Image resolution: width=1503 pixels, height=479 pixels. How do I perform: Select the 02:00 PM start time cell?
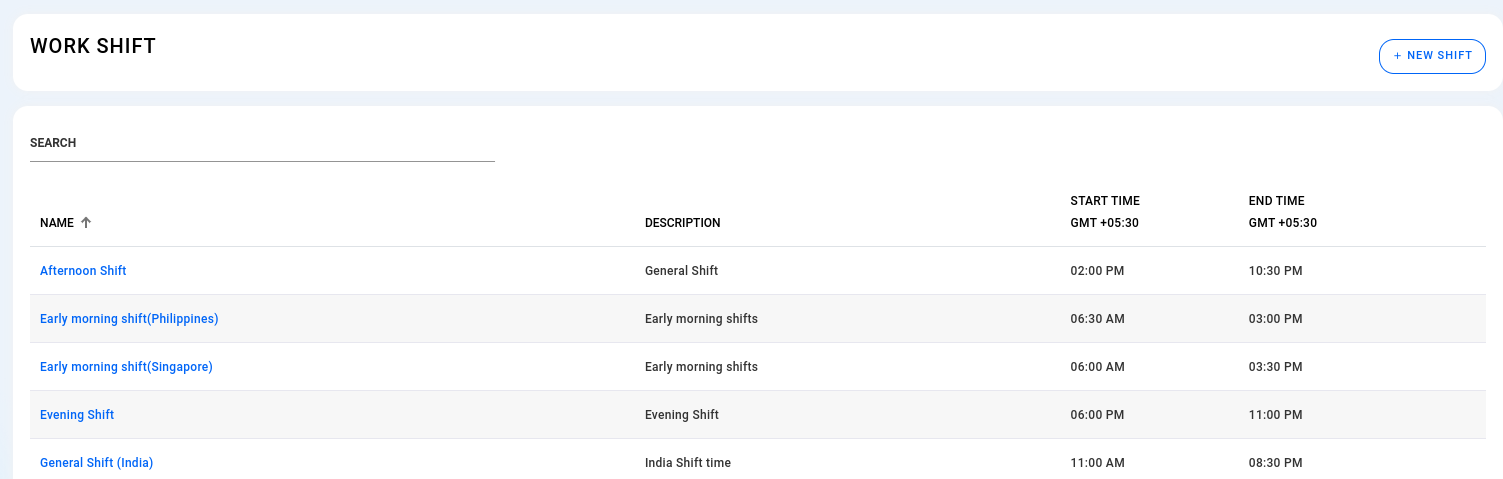pos(1097,271)
